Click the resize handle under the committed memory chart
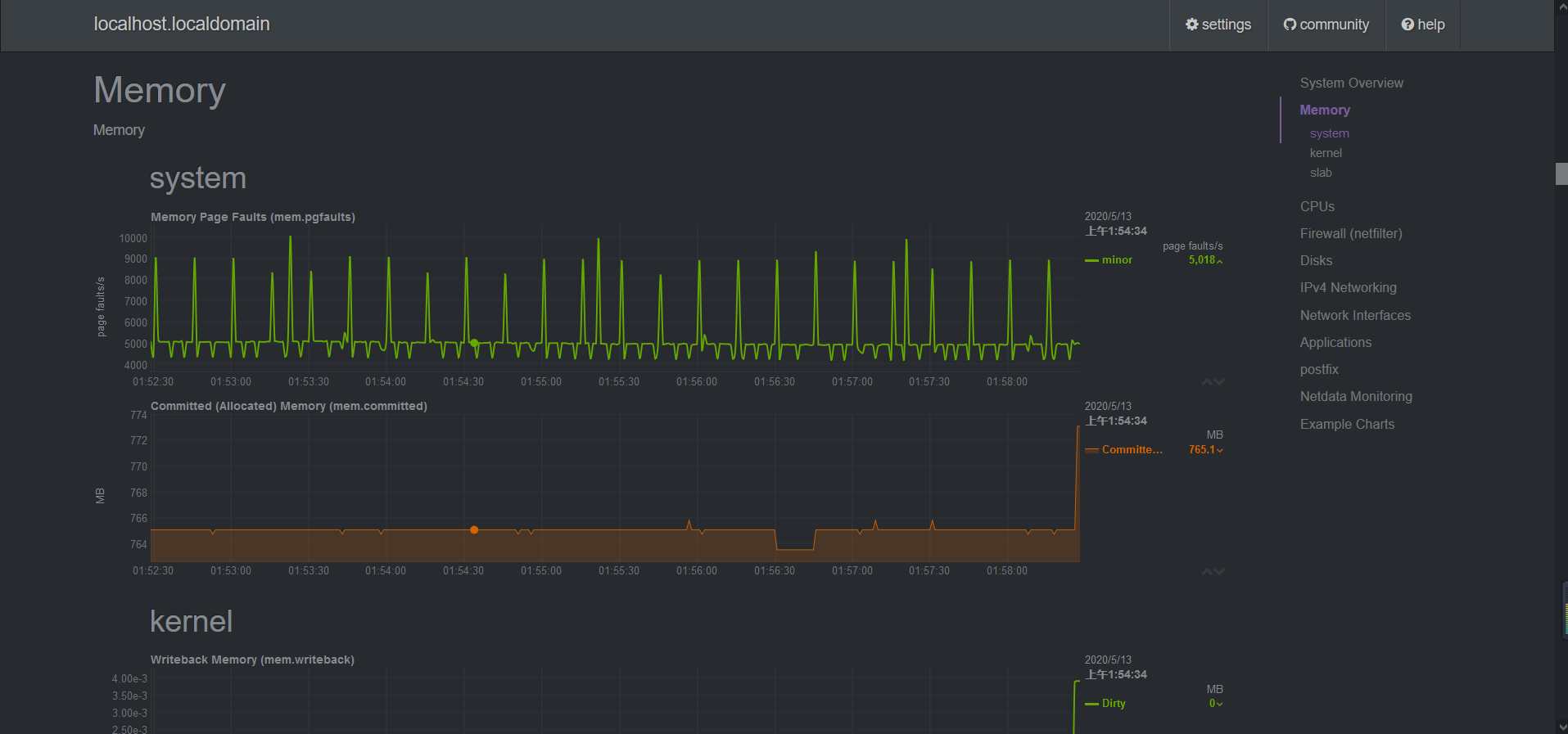Viewport: 1568px width, 734px height. [x=1213, y=572]
